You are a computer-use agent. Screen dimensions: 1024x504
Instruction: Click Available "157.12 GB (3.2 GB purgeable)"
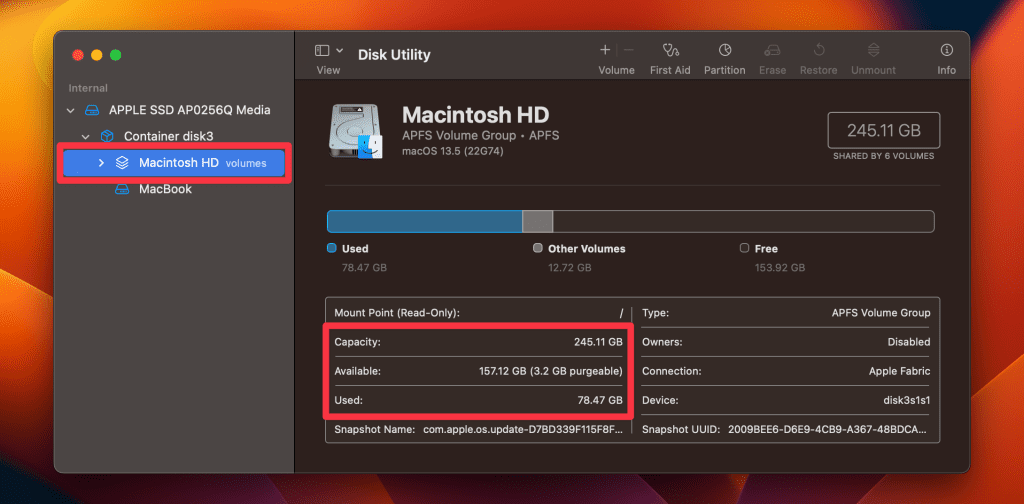(x=551, y=371)
